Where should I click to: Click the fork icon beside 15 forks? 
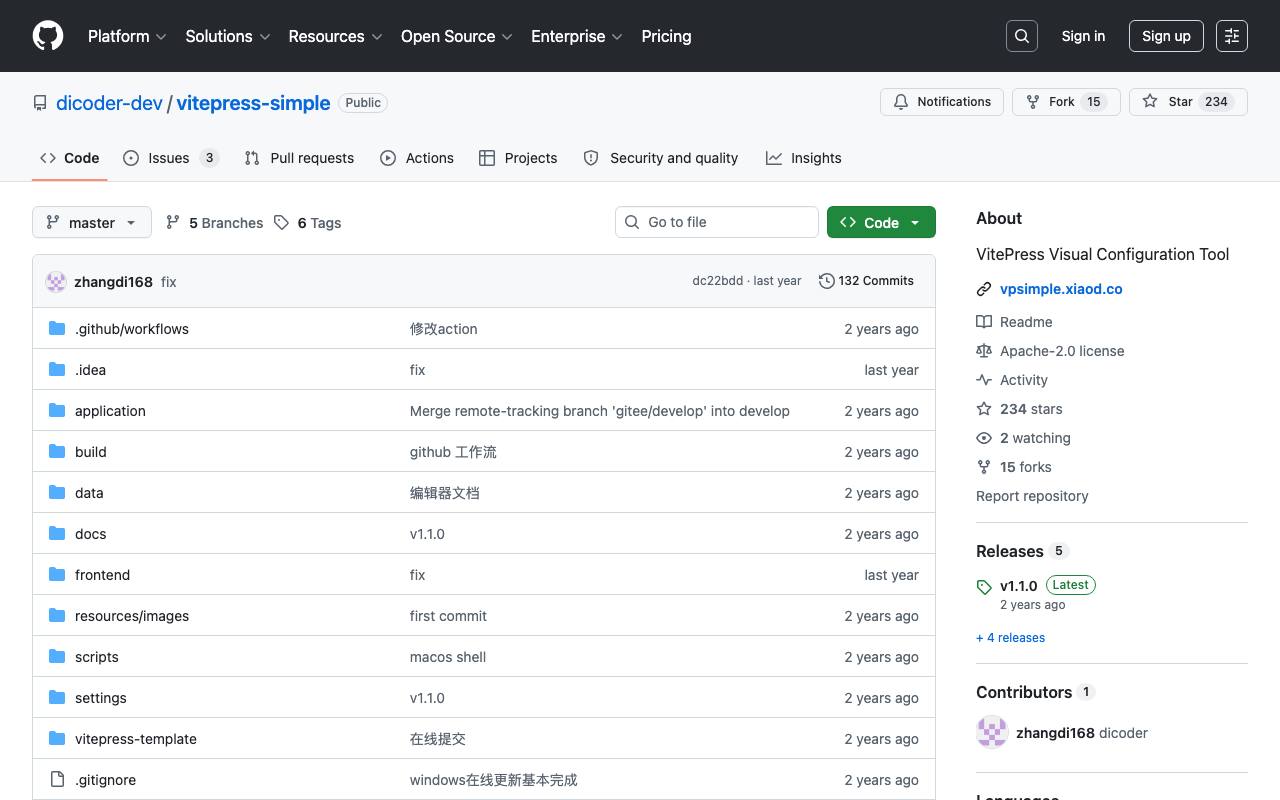(x=984, y=467)
